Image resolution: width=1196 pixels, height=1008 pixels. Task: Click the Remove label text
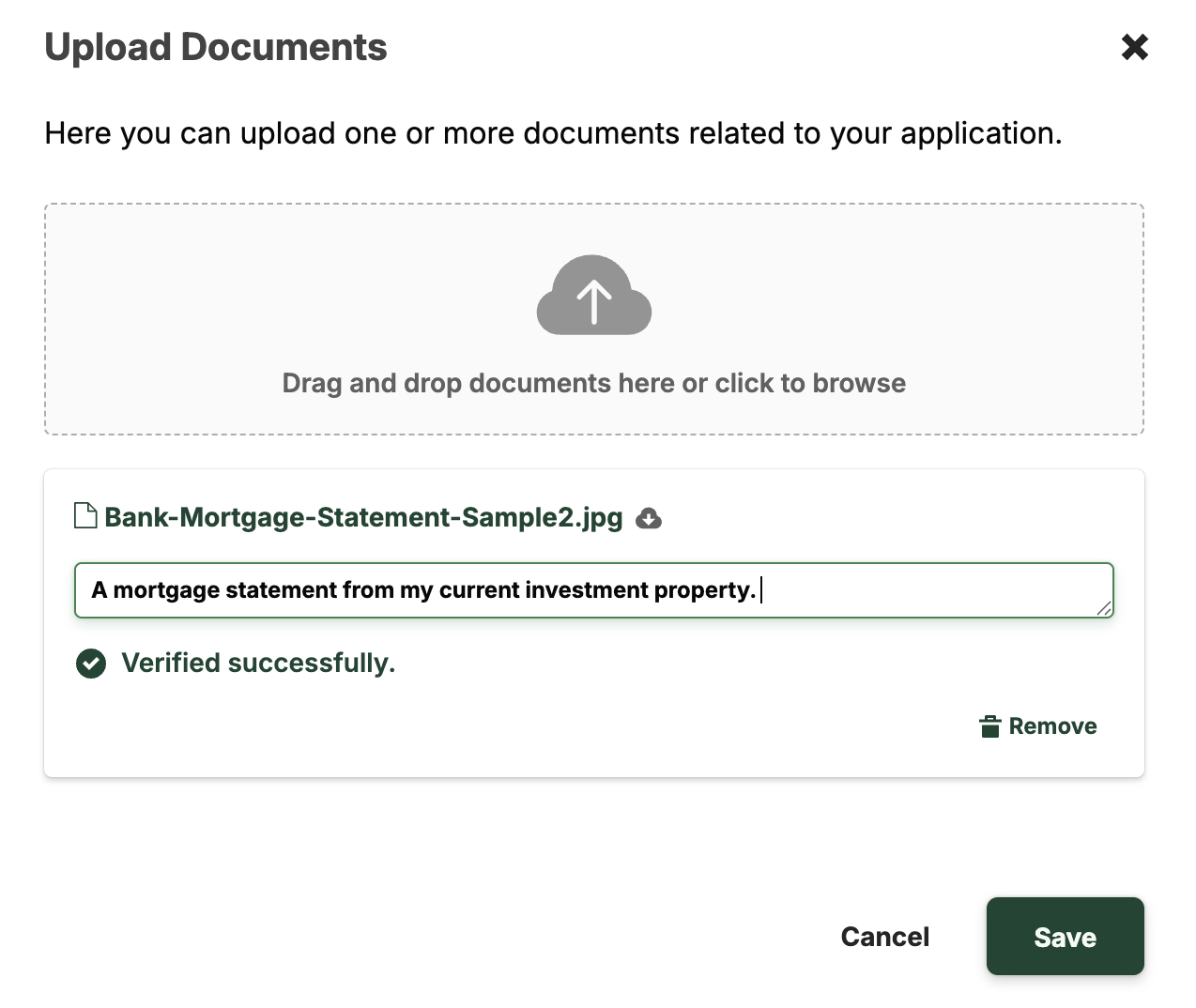[x=1052, y=726]
